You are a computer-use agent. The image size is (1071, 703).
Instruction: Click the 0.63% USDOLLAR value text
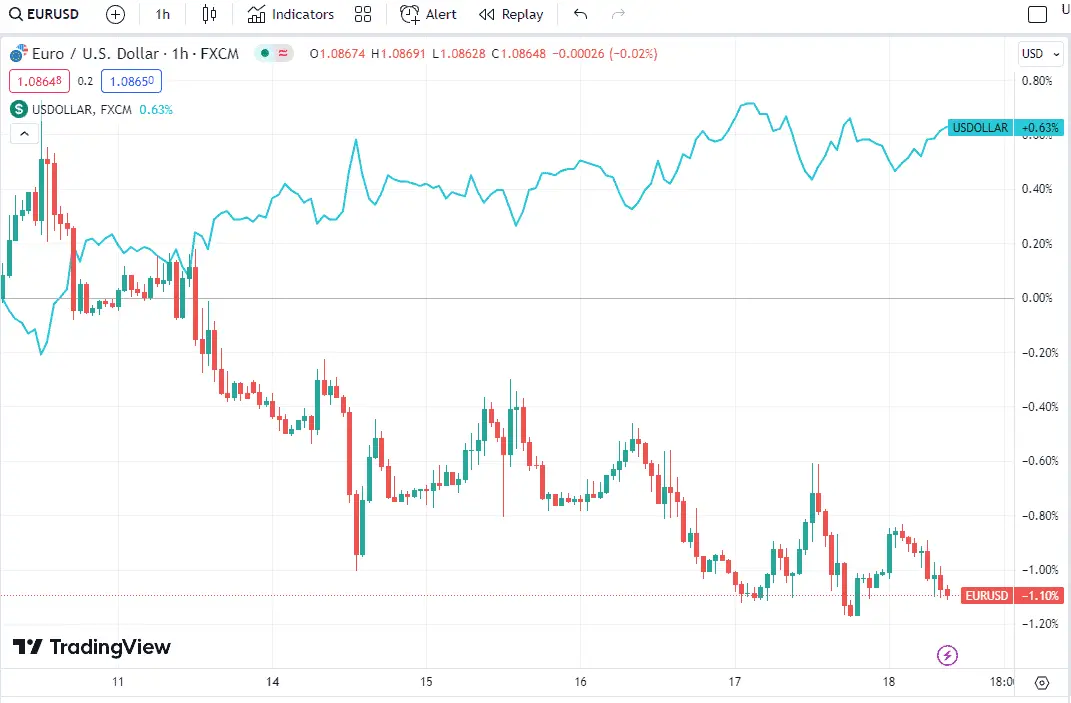point(156,109)
